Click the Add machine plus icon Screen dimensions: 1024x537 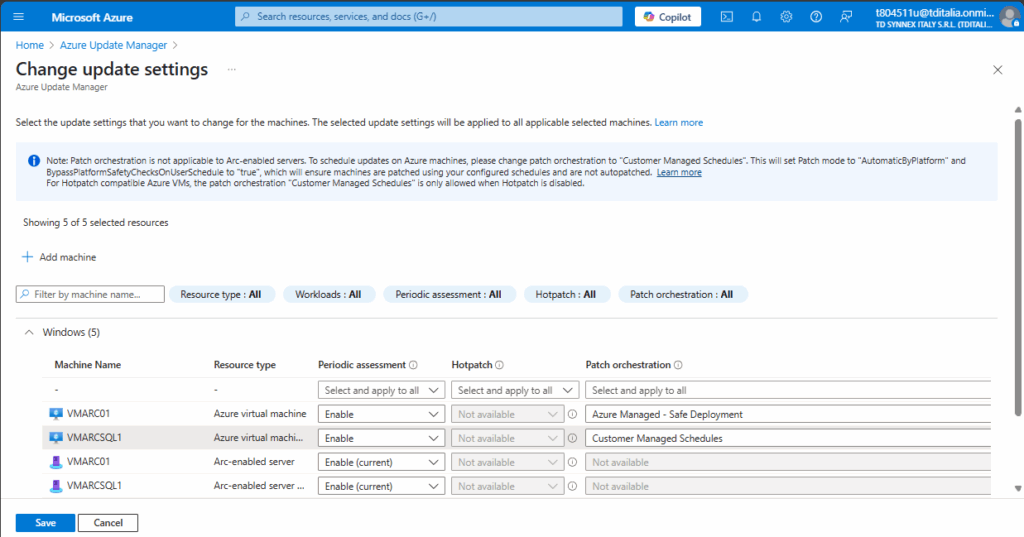27,257
